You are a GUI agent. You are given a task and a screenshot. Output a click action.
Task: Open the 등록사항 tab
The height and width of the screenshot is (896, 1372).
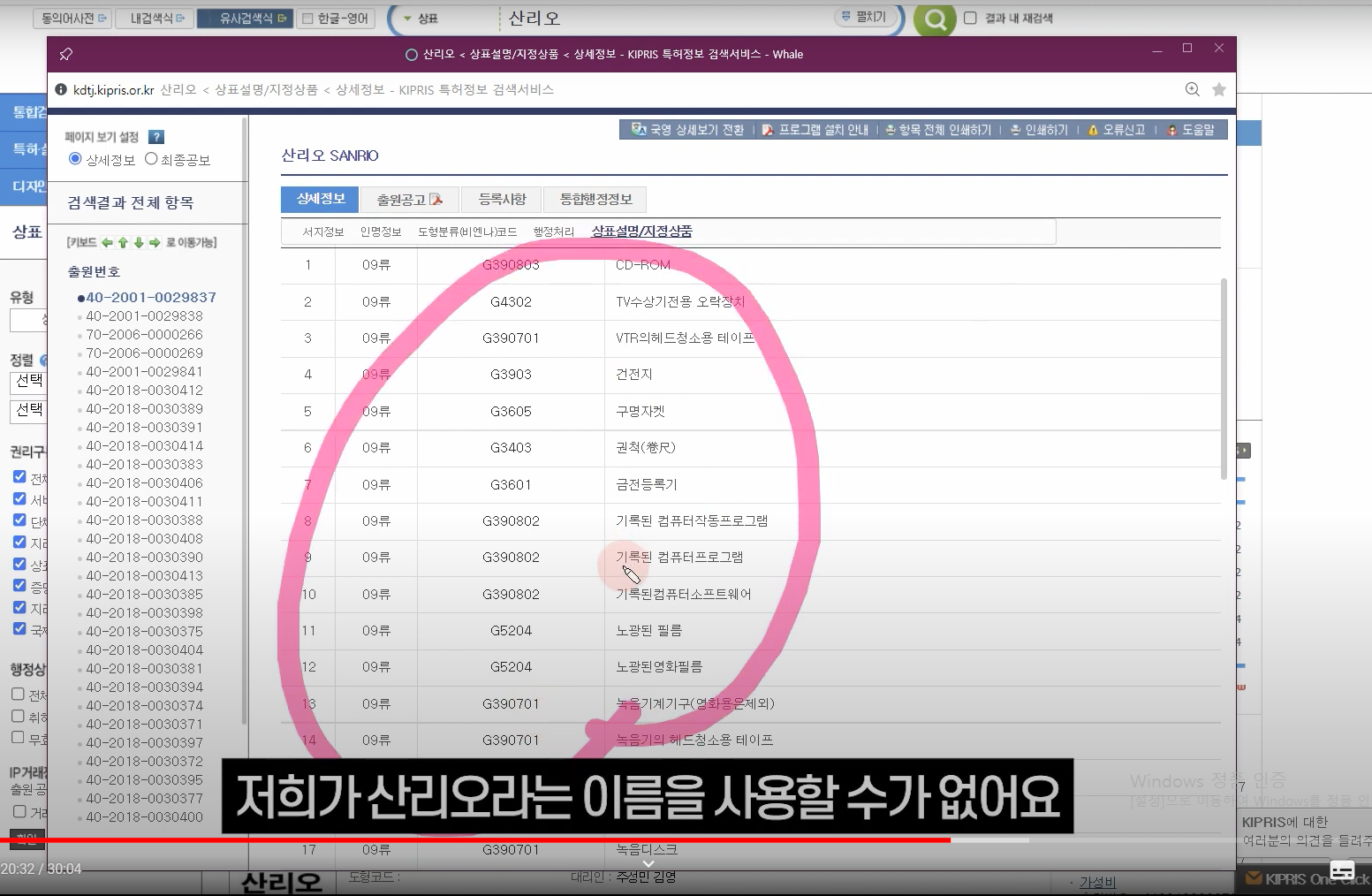pyautogui.click(x=502, y=200)
